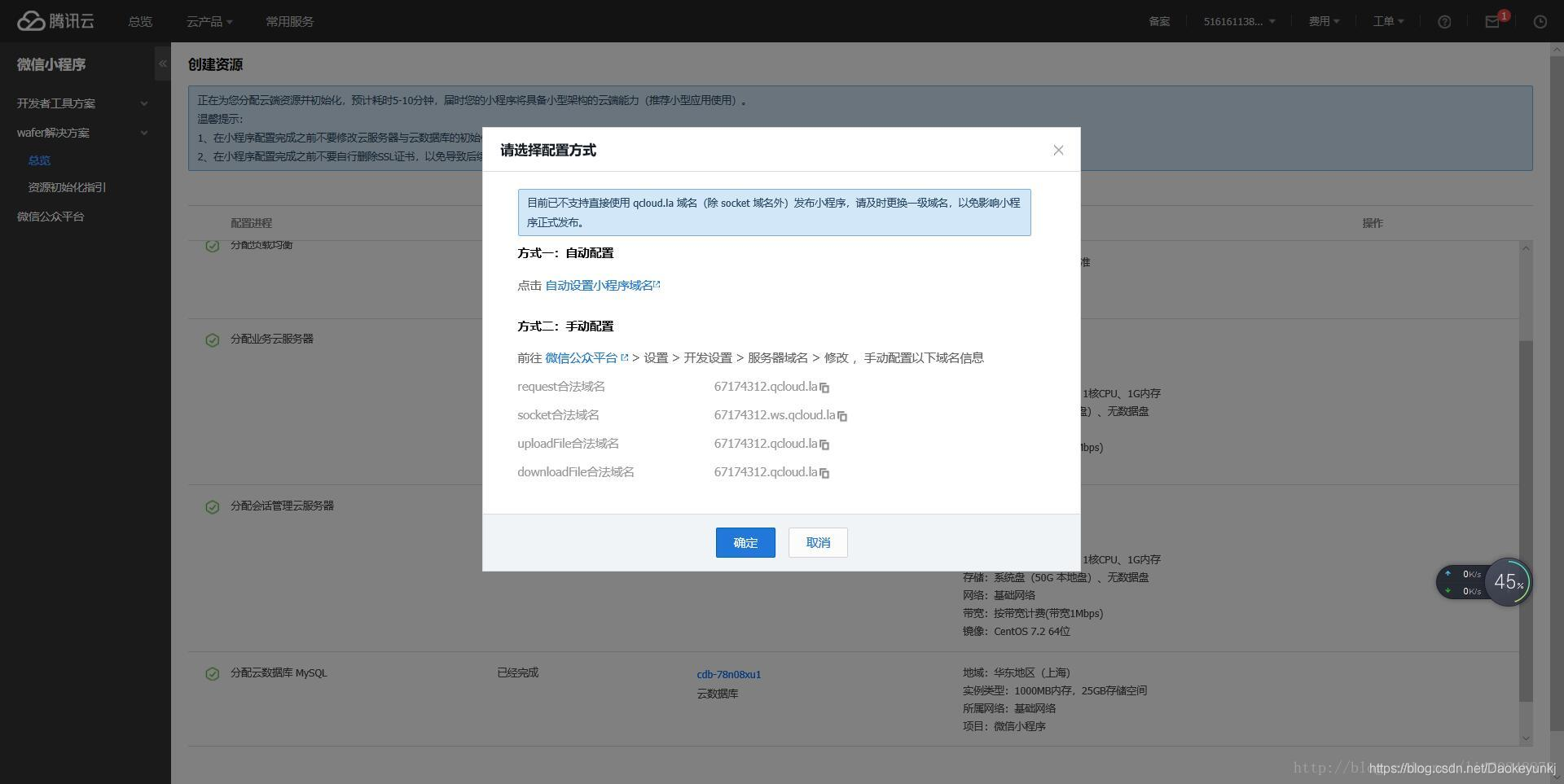Click the clock icon in top bar
1564x784 pixels.
tap(1540, 22)
